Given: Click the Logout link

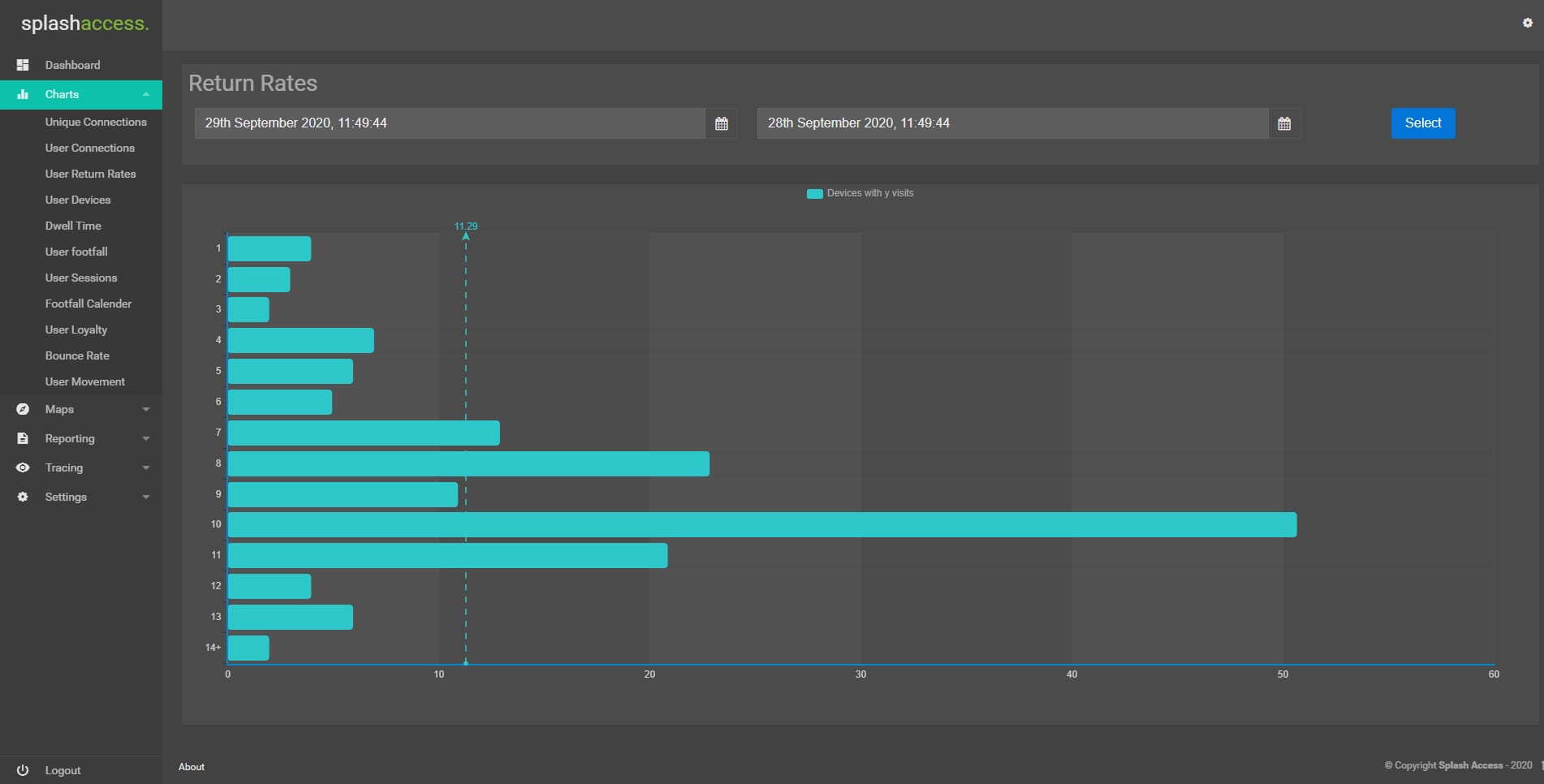Looking at the screenshot, I should coord(63,770).
